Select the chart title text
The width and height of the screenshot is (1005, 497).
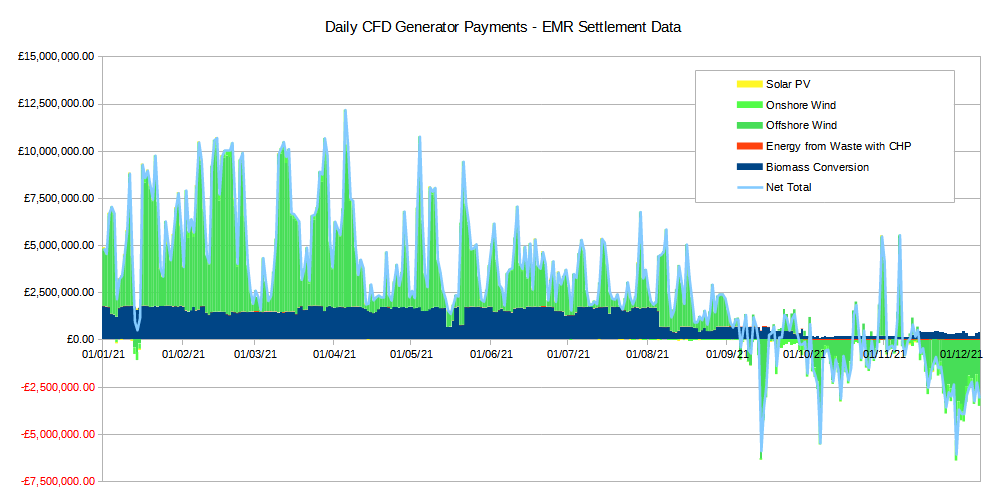(x=503, y=27)
